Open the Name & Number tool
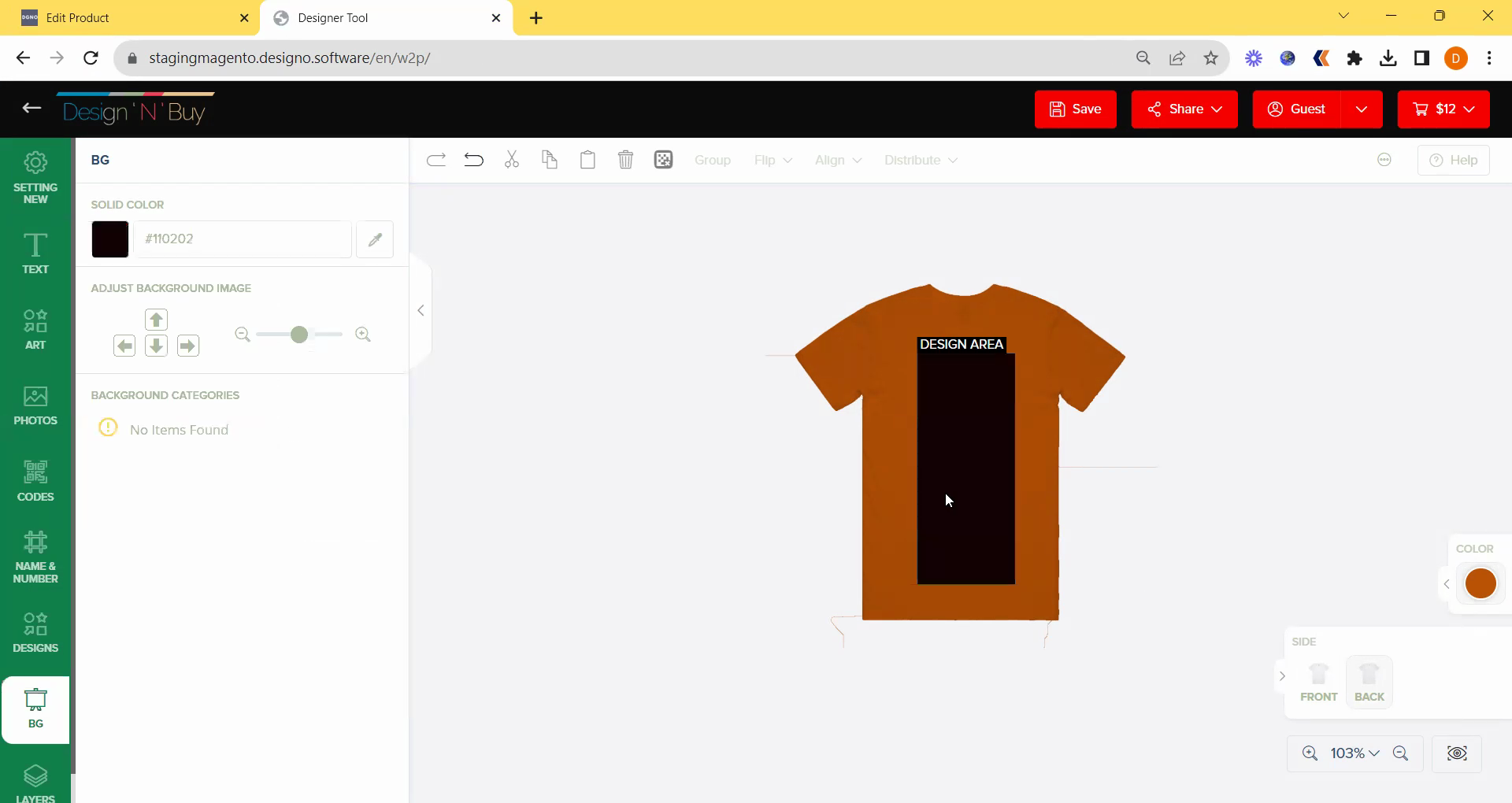1512x803 pixels. point(35,557)
